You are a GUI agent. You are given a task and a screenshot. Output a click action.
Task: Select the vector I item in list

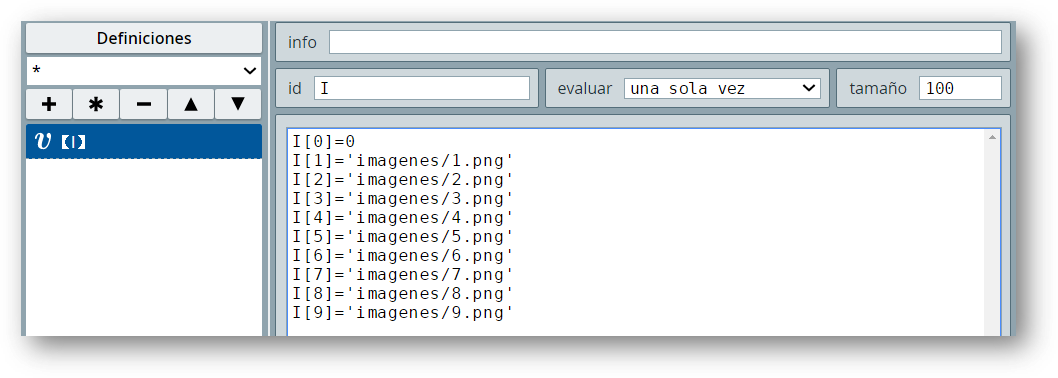tap(144, 142)
